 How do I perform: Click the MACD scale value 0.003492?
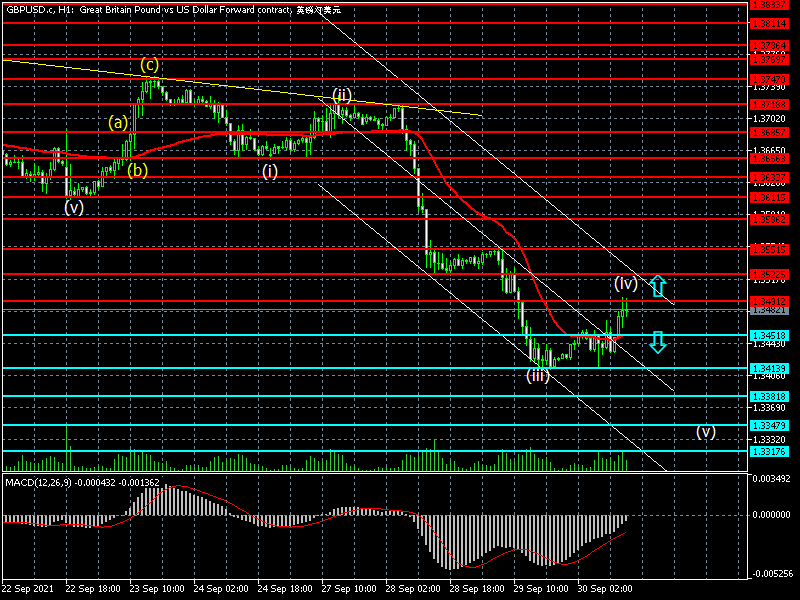pyautogui.click(x=771, y=479)
